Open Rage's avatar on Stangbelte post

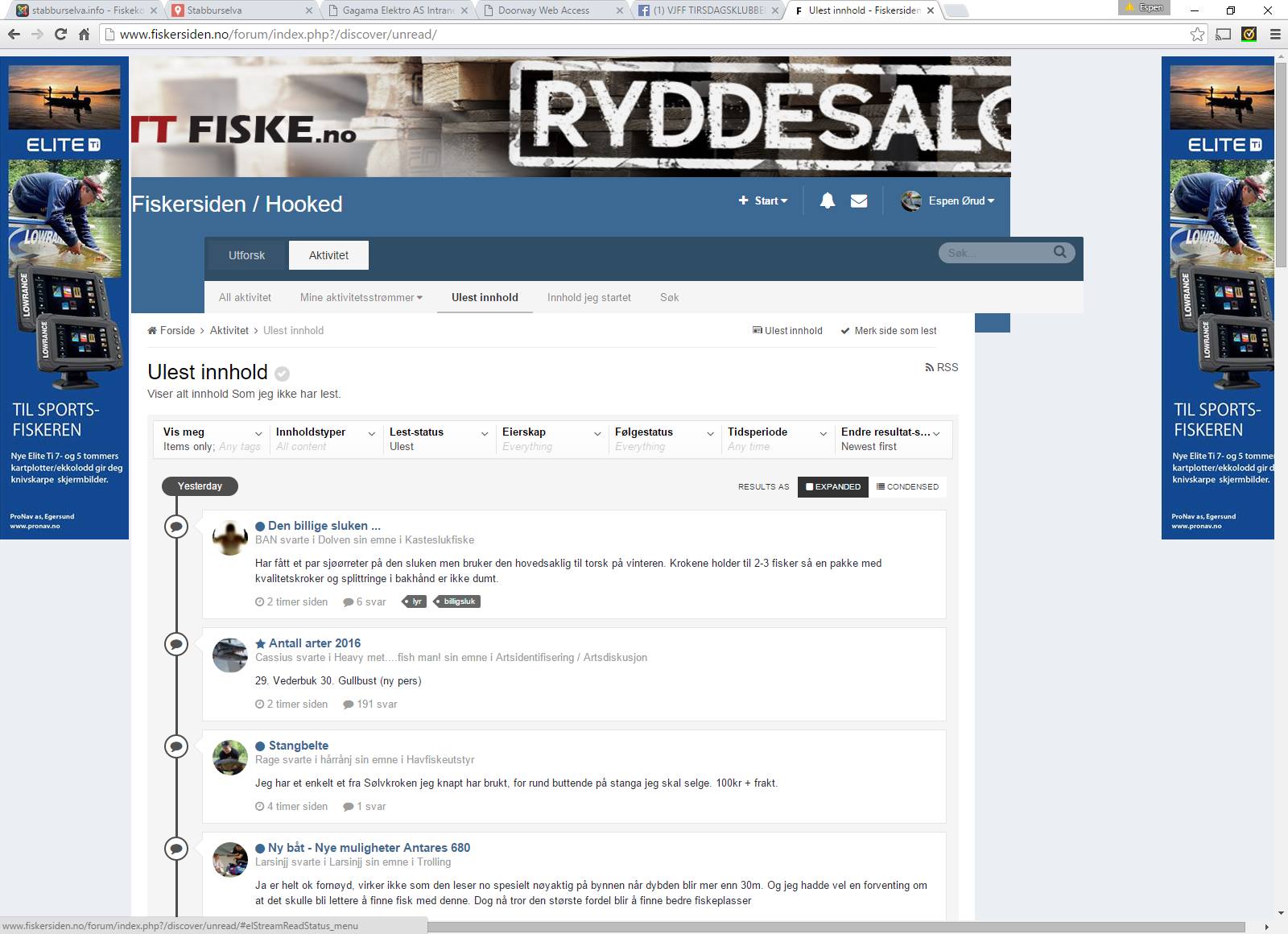[229, 757]
